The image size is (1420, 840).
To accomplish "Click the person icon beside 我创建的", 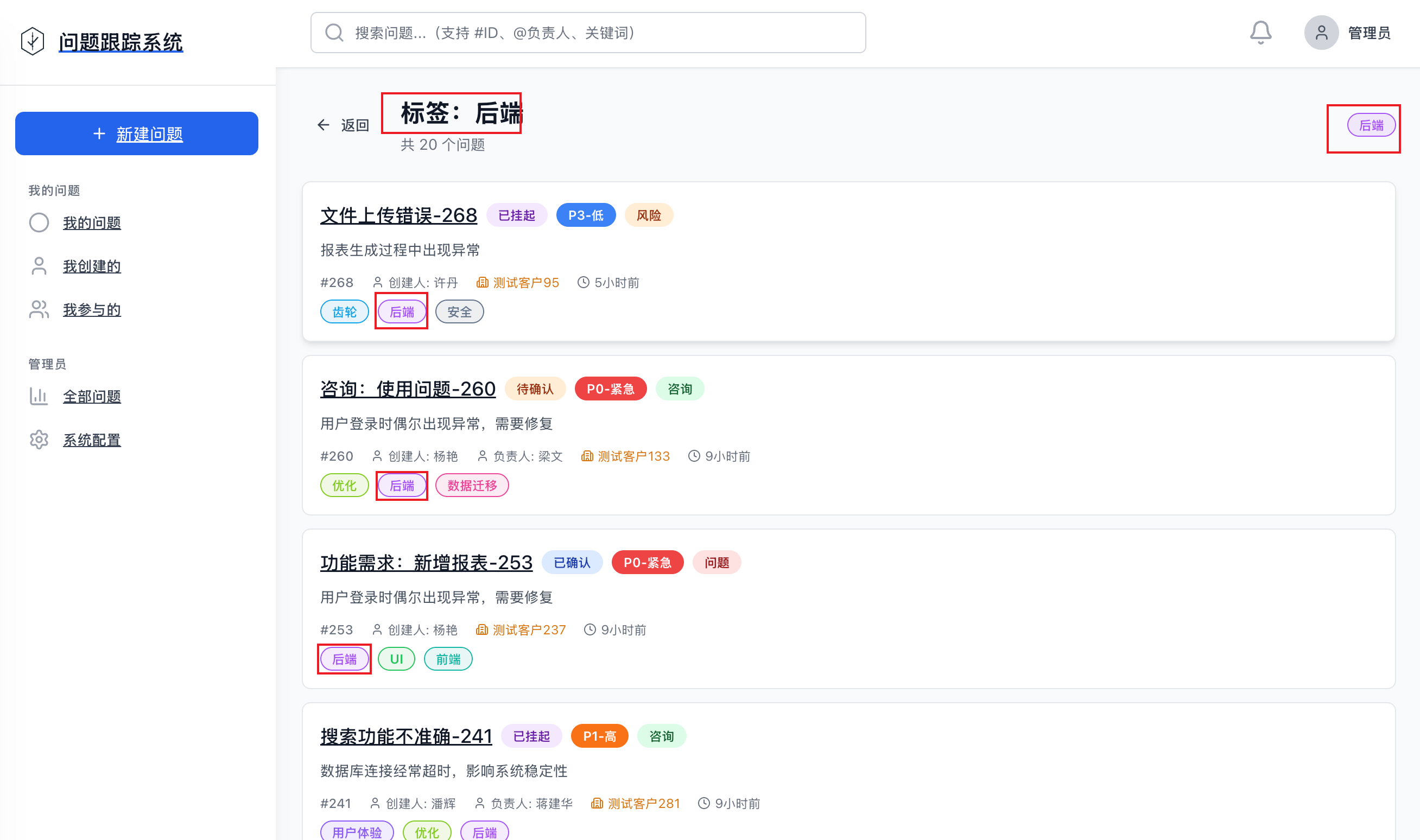I will click(39, 266).
